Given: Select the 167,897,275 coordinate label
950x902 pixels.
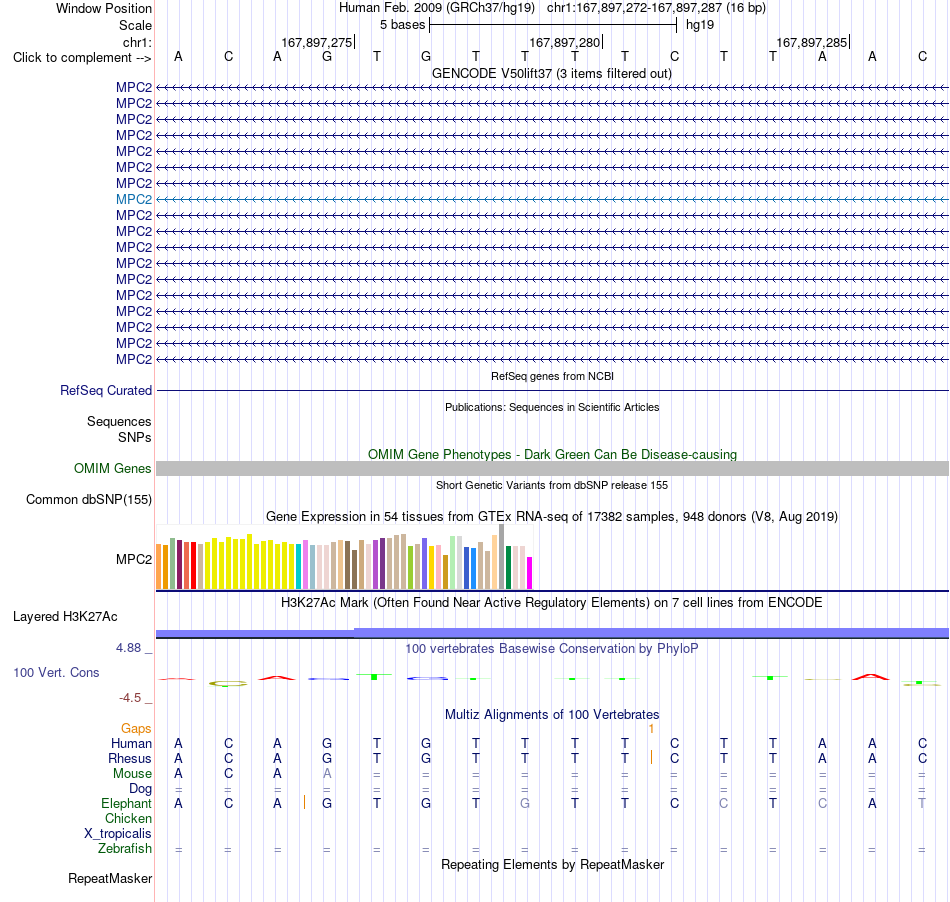Looking at the screenshot, I should (x=316, y=42).
